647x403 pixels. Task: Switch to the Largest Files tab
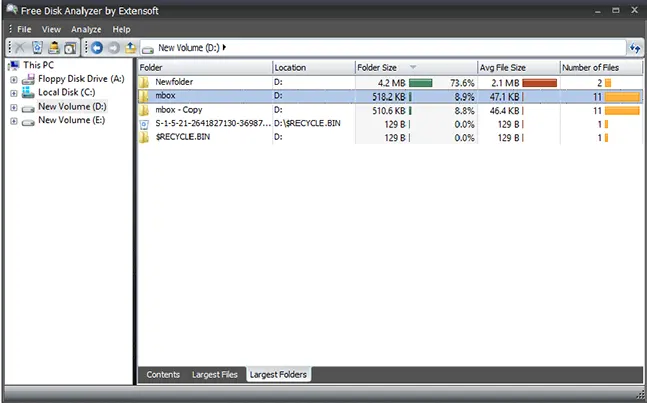coord(215,375)
